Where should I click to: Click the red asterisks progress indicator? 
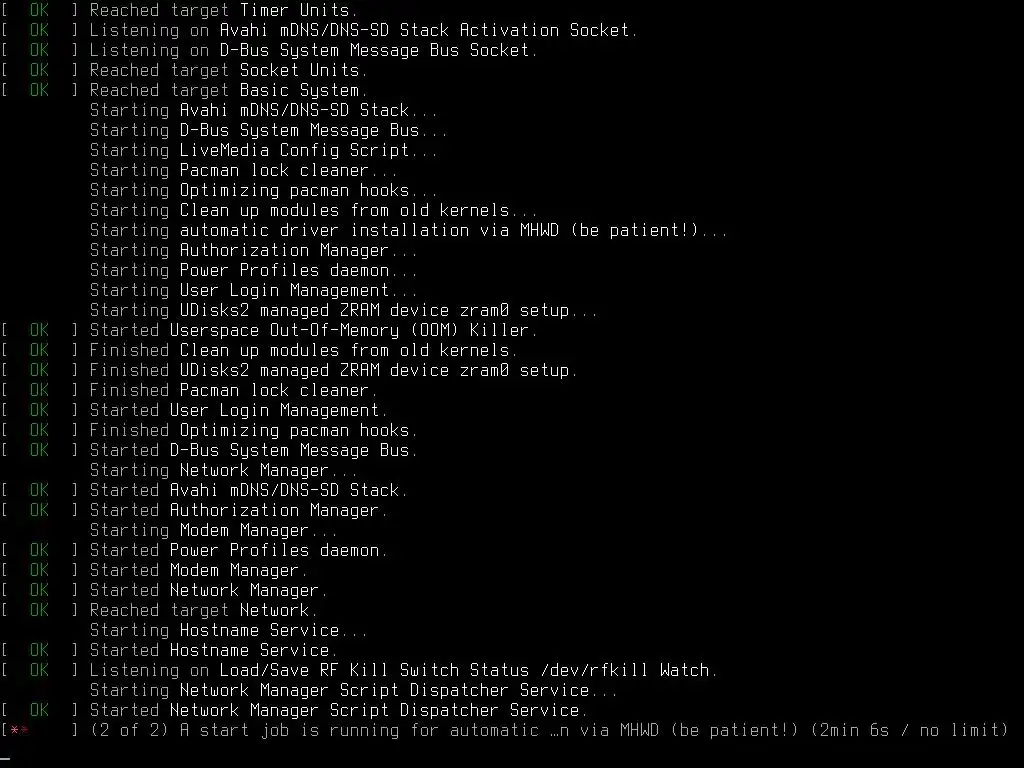point(20,730)
